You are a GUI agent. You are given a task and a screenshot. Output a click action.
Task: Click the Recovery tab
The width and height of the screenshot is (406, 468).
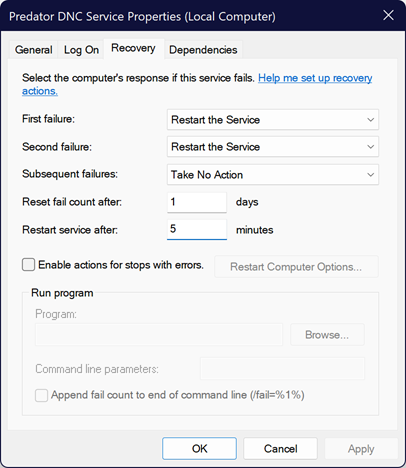point(133,49)
